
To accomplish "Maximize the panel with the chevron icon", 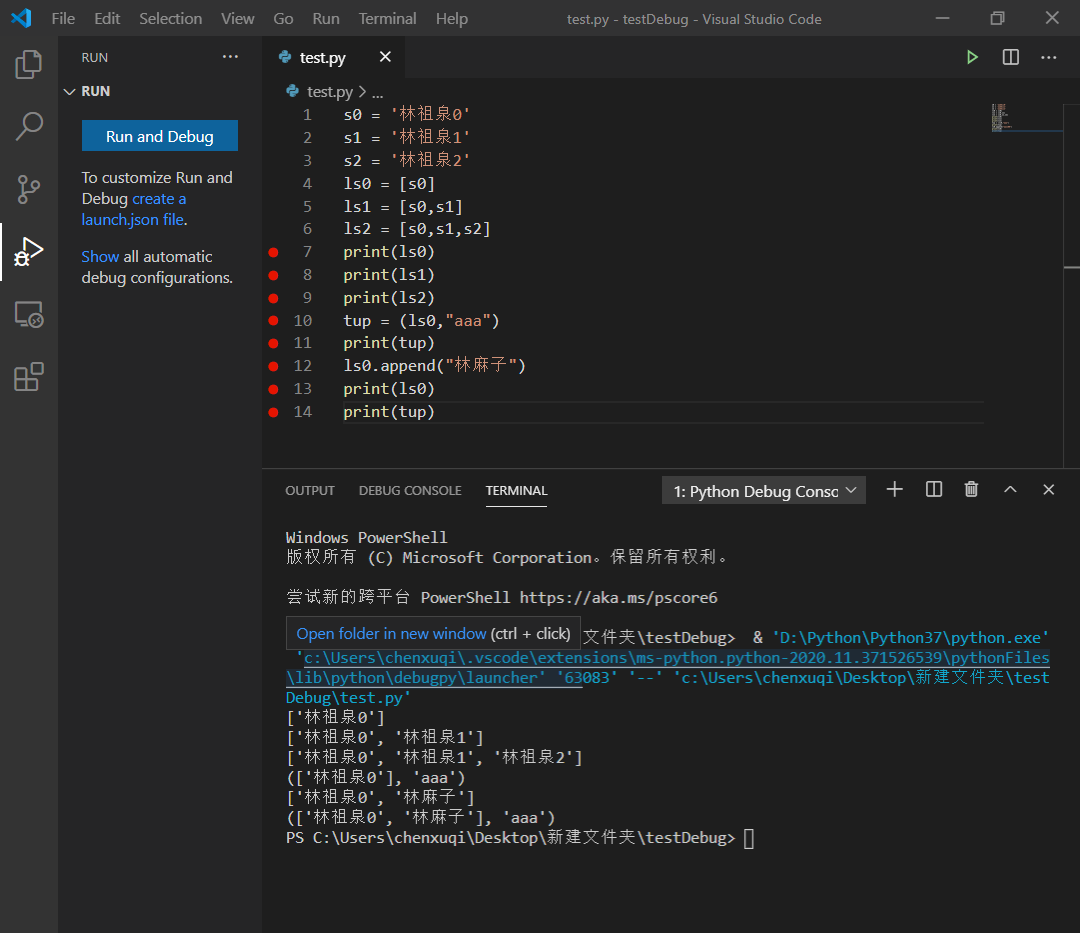I will tap(1009, 489).
